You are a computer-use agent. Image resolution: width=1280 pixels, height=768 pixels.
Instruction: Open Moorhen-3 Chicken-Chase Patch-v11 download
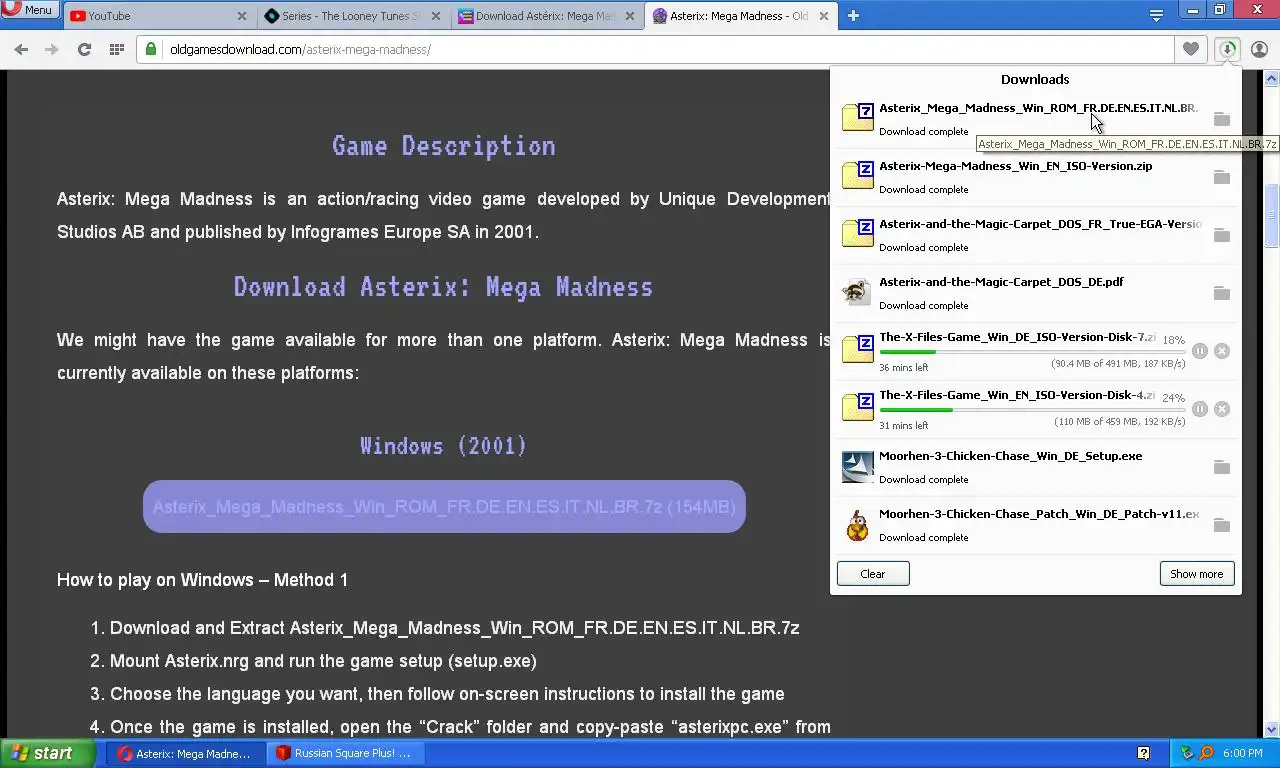[x=1035, y=525]
